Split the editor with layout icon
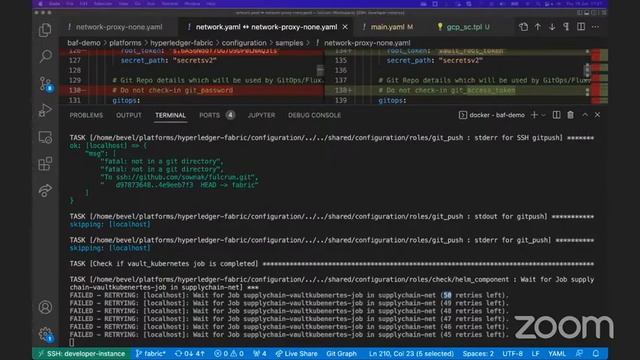This screenshot has height=360, width=640. (581, 27)
